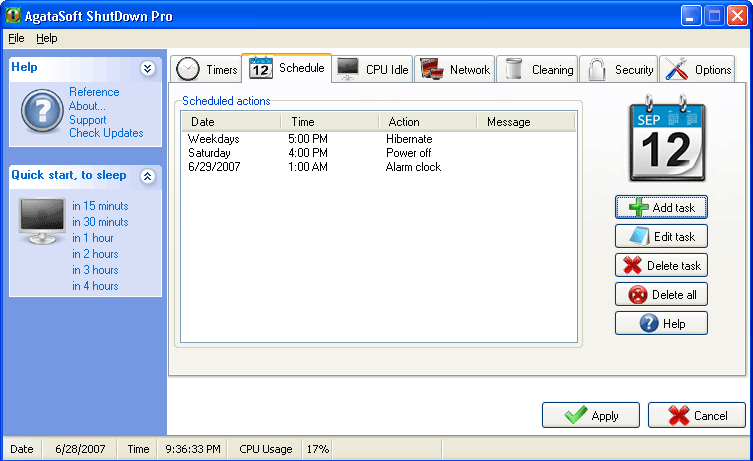Click the Delete all button
This screenshot has width=753, height=461.
tap(661, 294)
